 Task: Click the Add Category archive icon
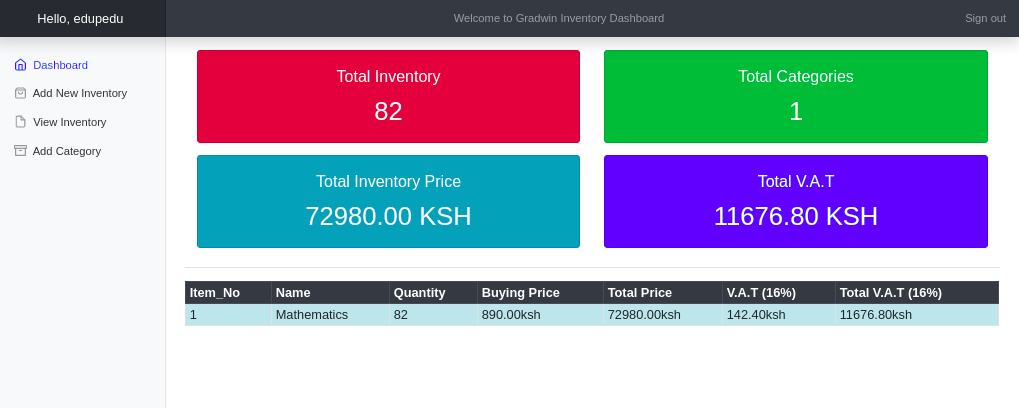20,151
